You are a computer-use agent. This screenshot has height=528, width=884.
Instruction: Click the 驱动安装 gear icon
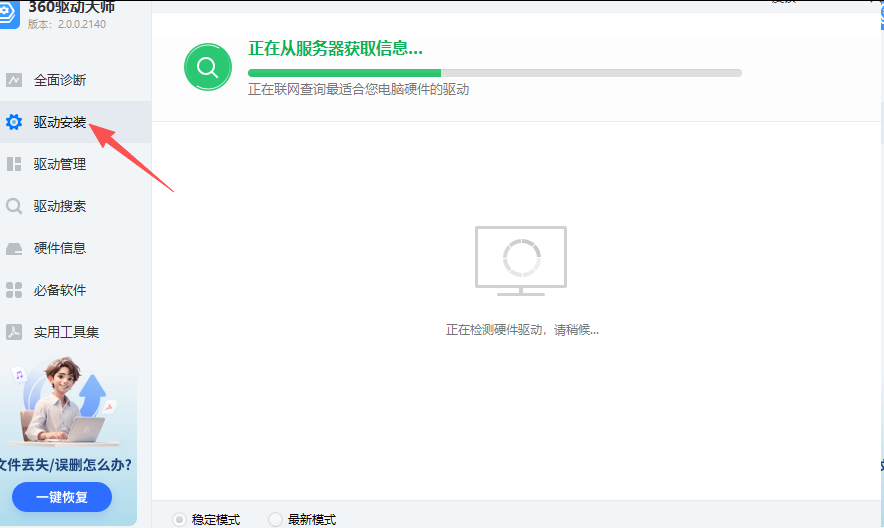14,122
